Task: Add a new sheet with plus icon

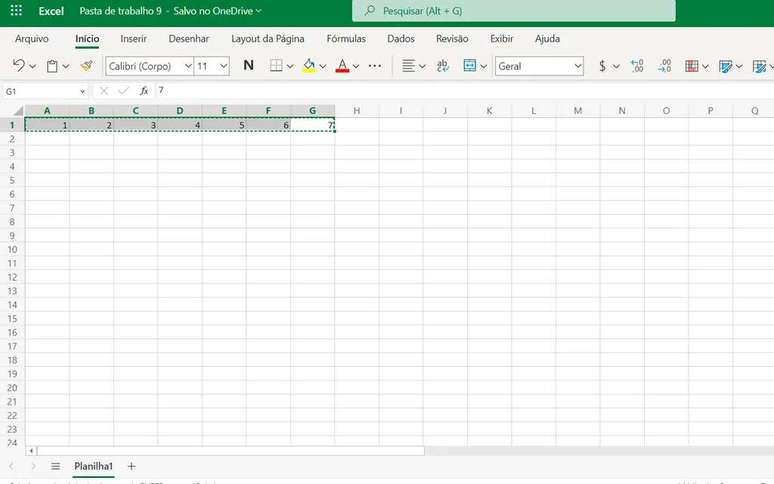Action: [x=131, y=466]
